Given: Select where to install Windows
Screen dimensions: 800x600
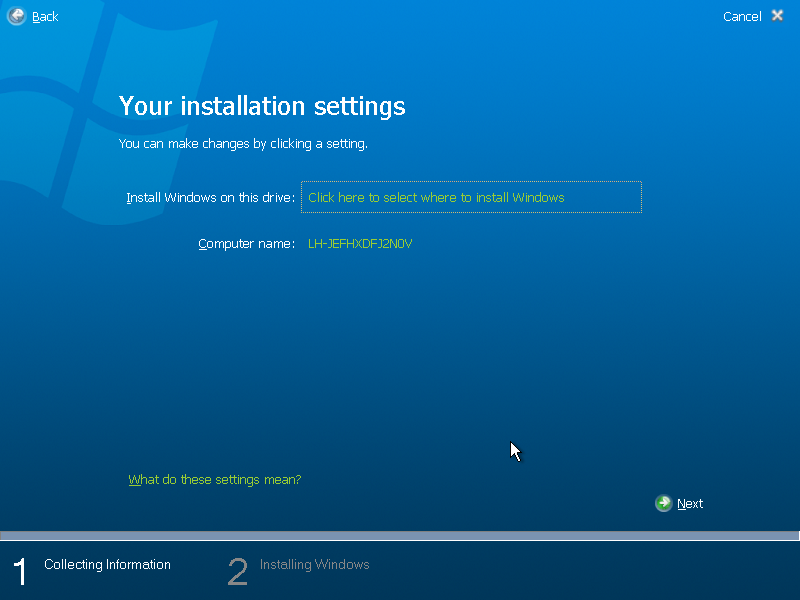Looking at the screenshot, I should 471,197.
